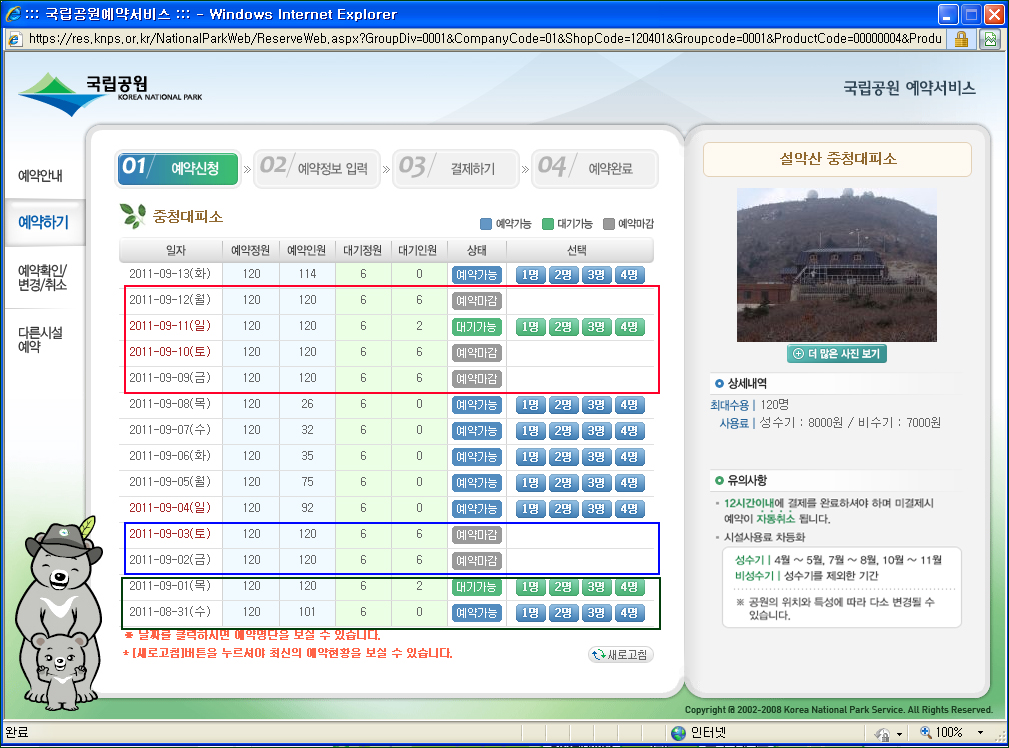Open 다른시설 예약 from the left menu

click(41, 339)
